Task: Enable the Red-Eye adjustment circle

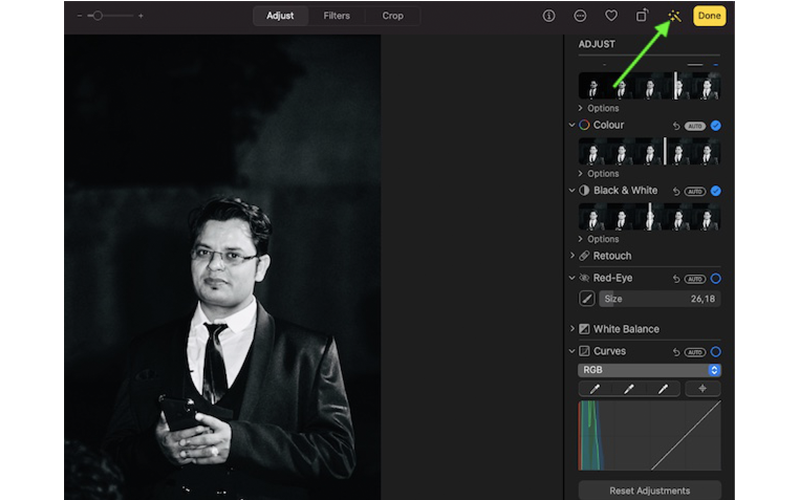Action: (x=715, y=279)
